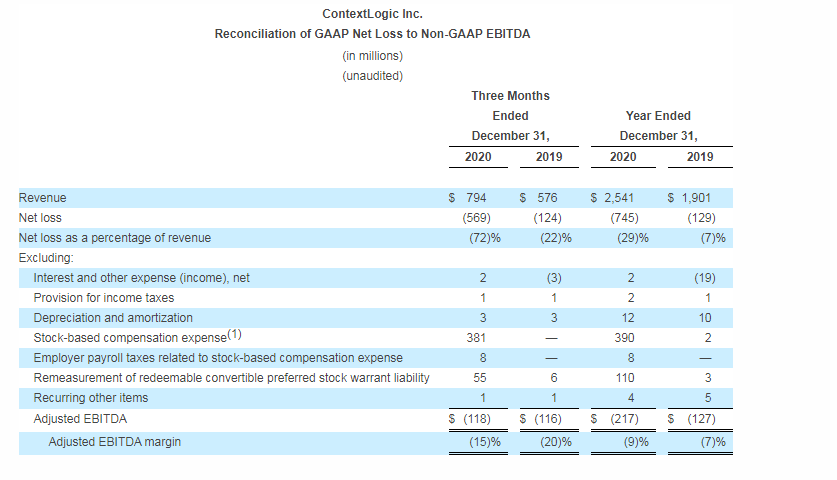The height and width of the screenshot is (480, 837).
Task: Click stock-based compensation value 381
Action: pyautogui.click(x=476, y=338)
